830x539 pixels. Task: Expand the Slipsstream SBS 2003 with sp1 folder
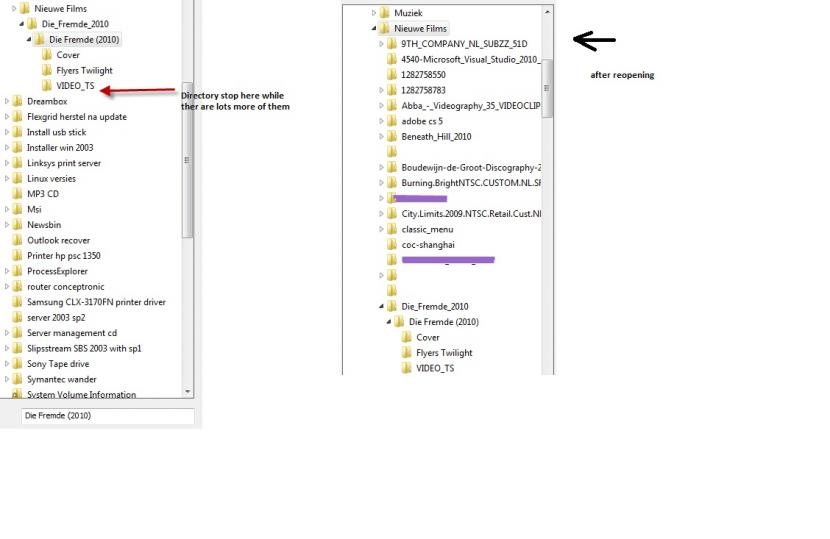tap(7, 348)
